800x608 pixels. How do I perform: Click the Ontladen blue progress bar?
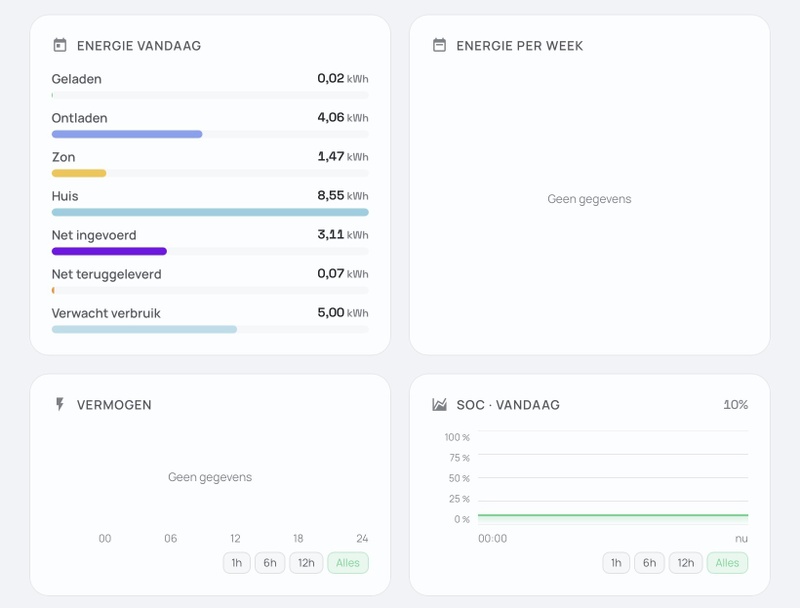[x=127, y=134]
